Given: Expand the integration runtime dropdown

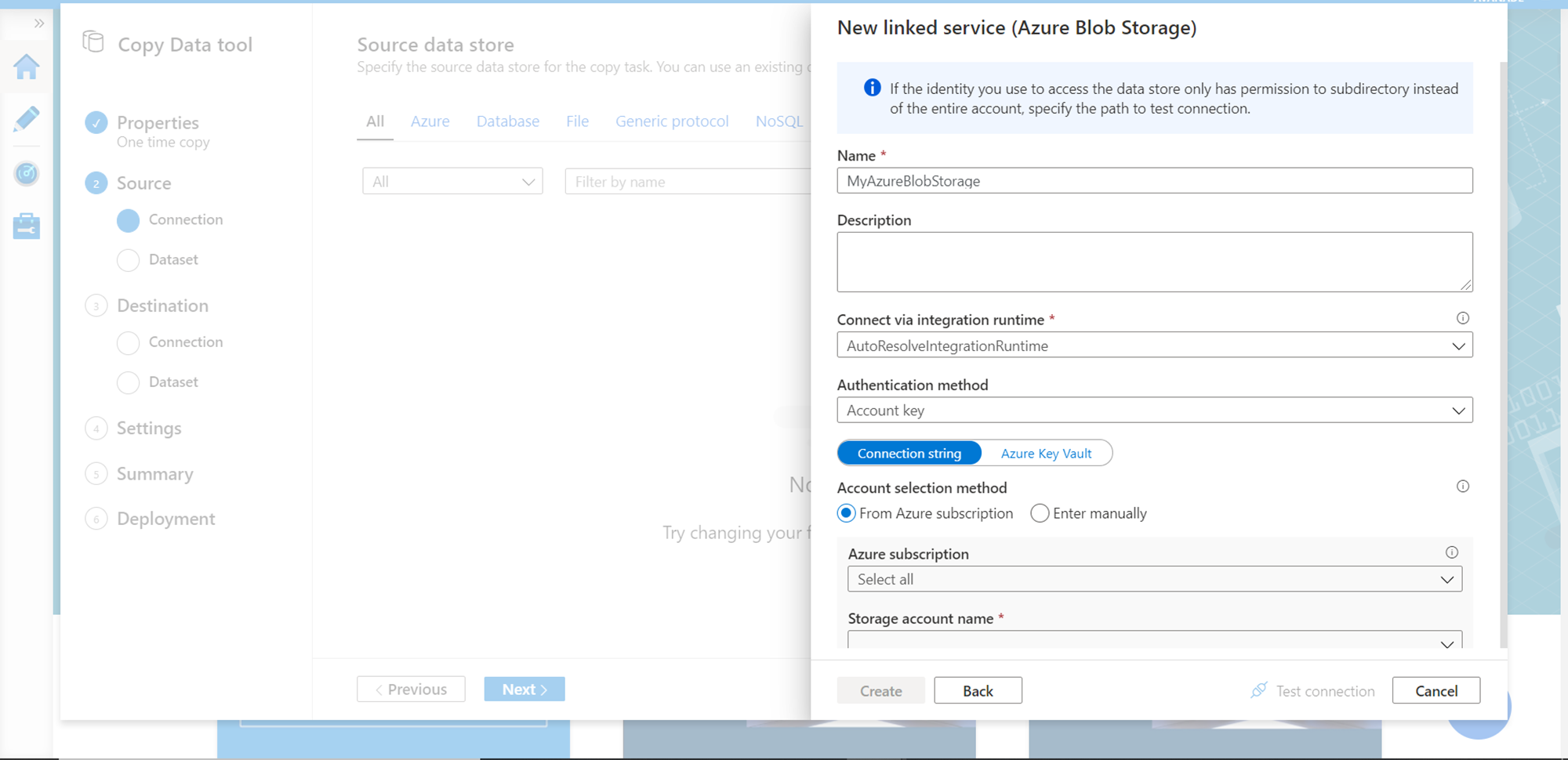Looking at the screenshot, I should point(1154,346).
